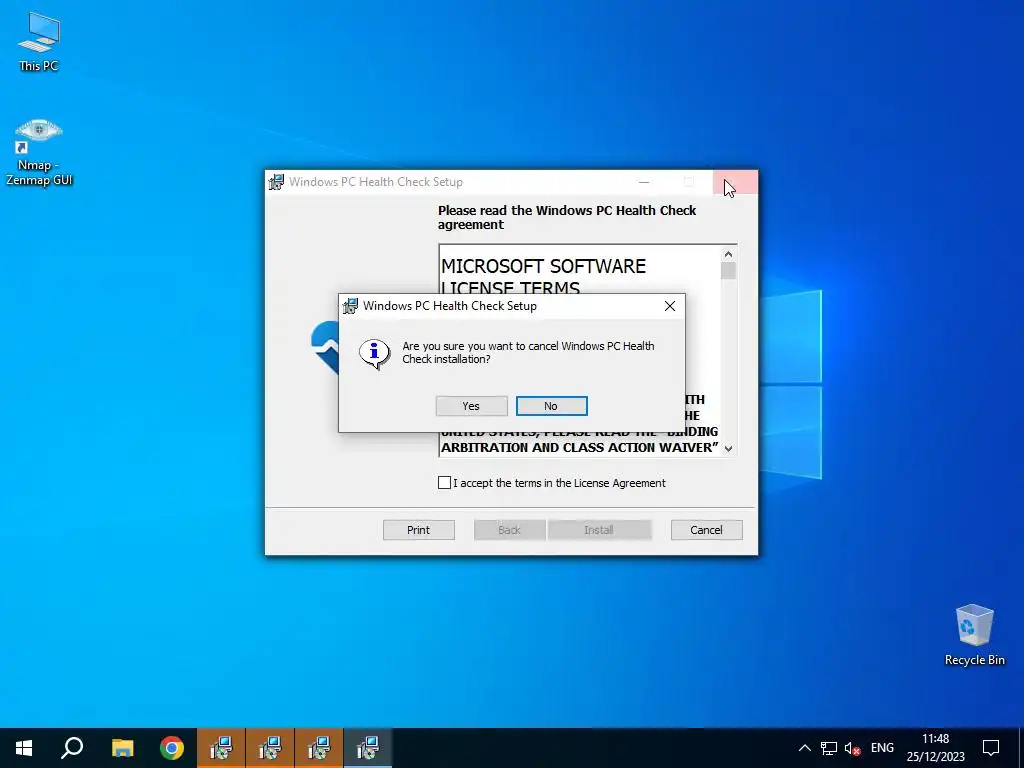Screen dimensions: 1024x768
Task: Click the 'Are you sure you want to cancel' message
Action: (528, 353)
